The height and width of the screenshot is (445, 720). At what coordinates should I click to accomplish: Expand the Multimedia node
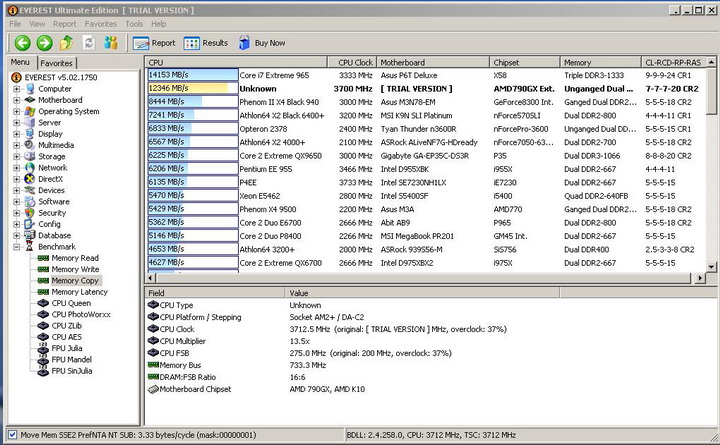click(17, 145)
